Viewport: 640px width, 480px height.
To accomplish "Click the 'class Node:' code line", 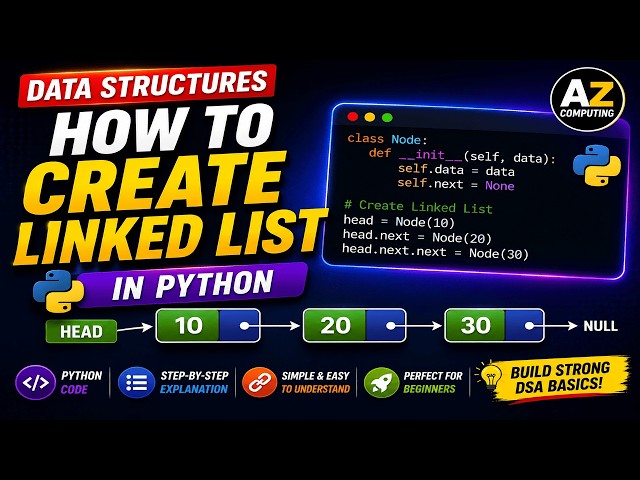I will pos(387,139).
